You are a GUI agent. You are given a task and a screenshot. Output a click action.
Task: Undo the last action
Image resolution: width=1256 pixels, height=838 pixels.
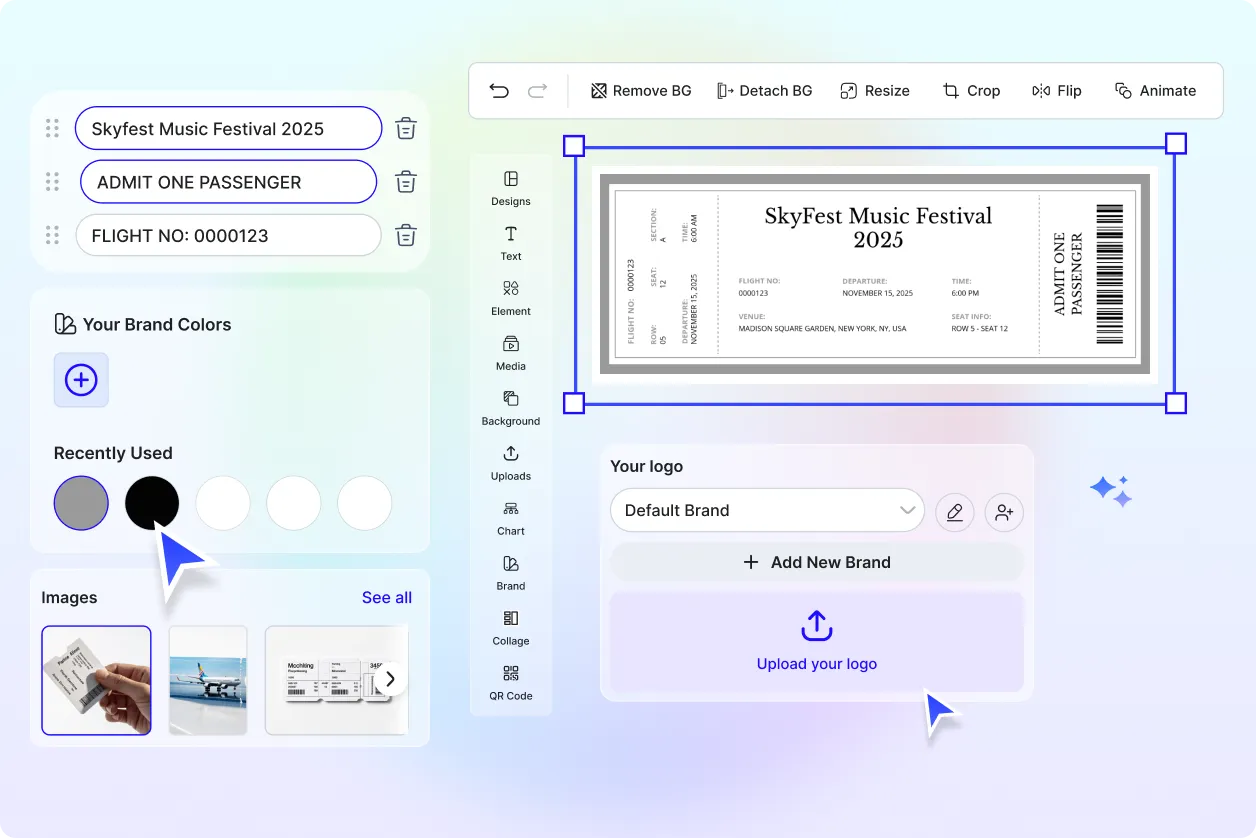[x=499, y=90]
